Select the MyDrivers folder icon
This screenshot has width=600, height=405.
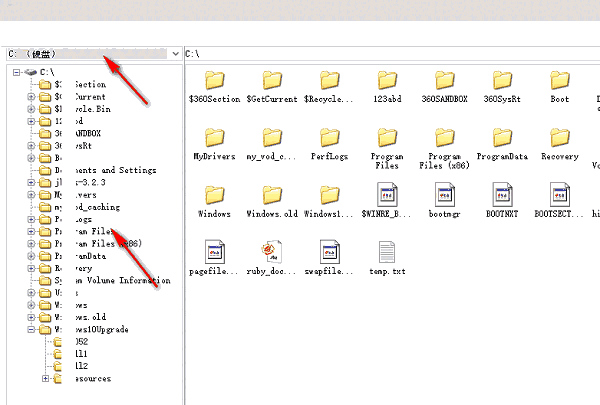[x=214, y=137]
